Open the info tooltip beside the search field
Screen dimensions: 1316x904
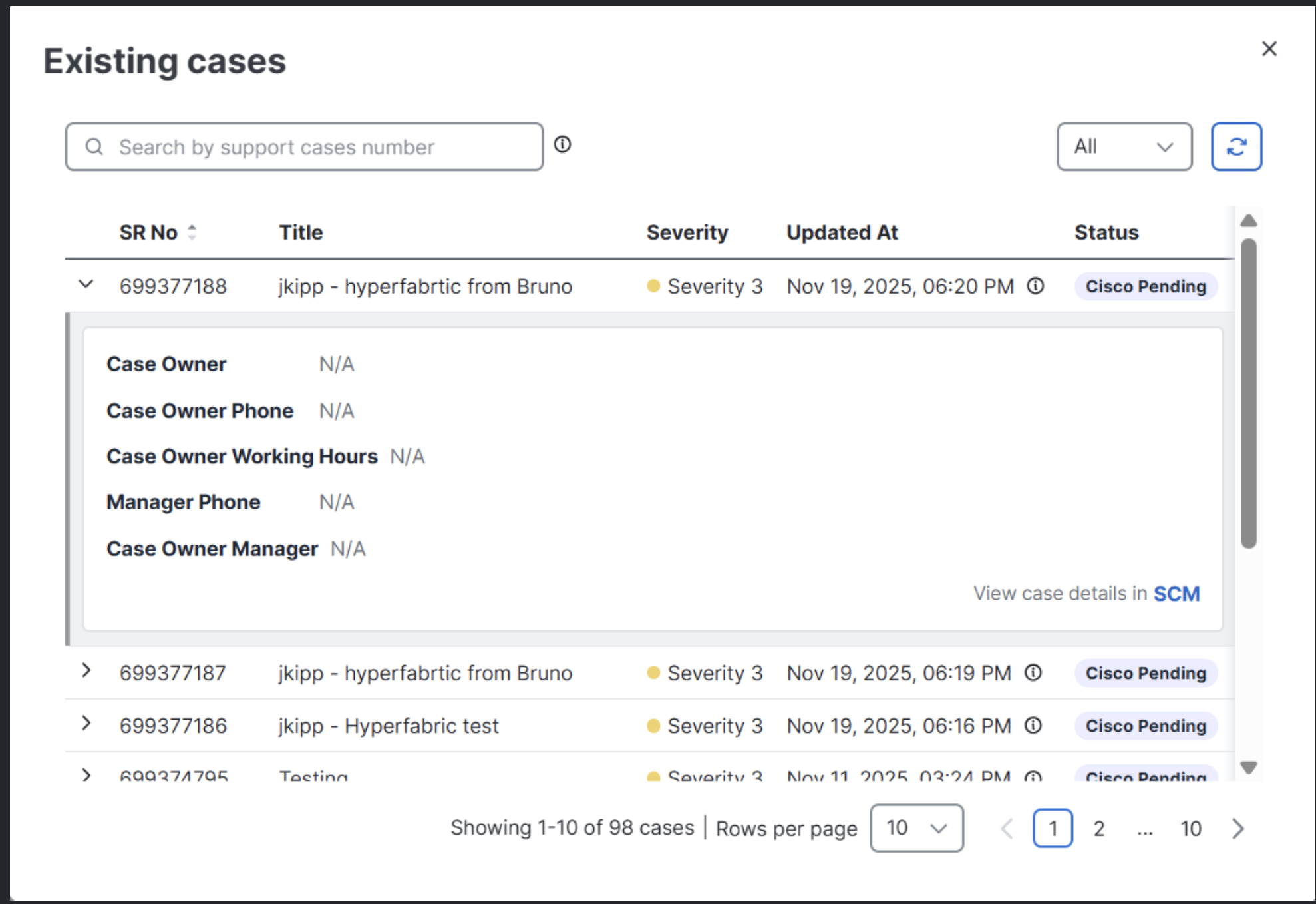pyautogui.click(x=563, y=144)
